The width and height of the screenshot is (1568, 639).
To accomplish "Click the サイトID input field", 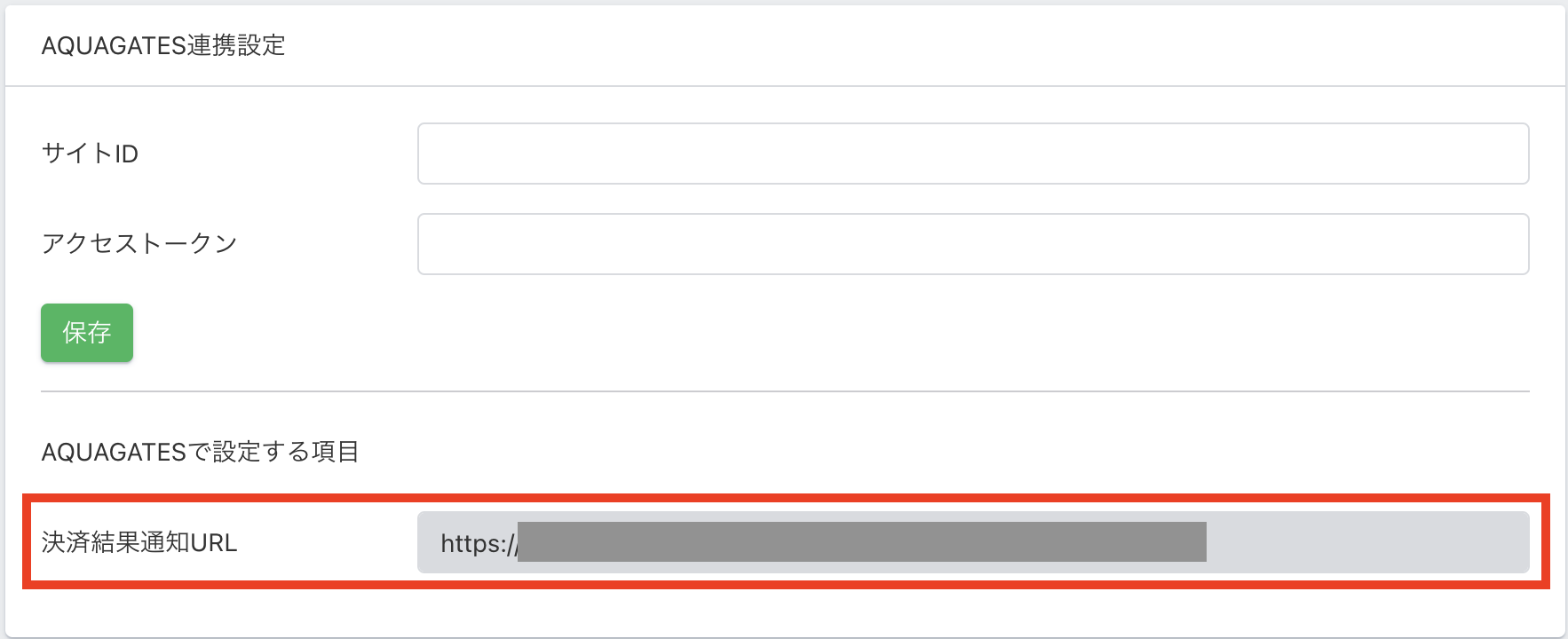I will click(972, 154).
